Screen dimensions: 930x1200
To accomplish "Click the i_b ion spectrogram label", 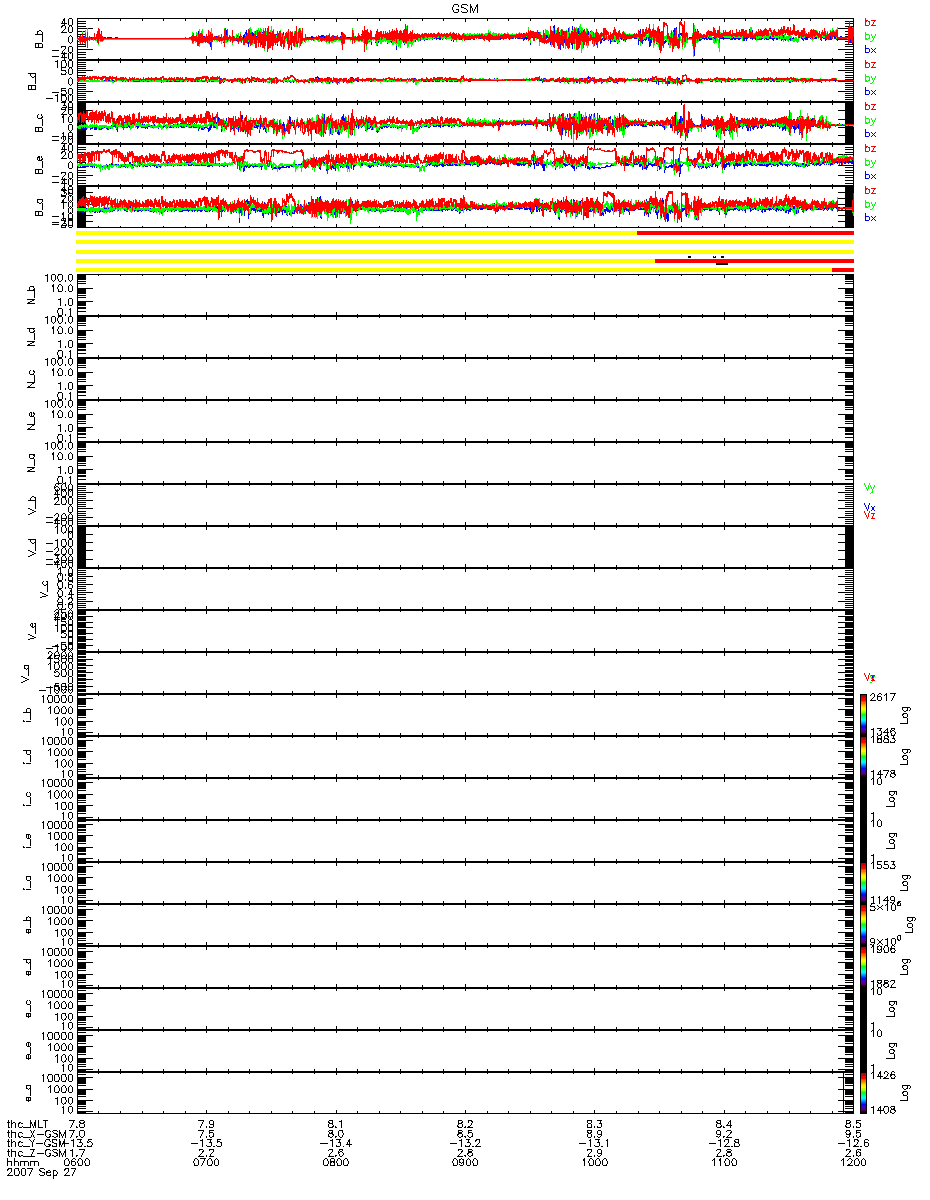I will [x=26, y=715].
